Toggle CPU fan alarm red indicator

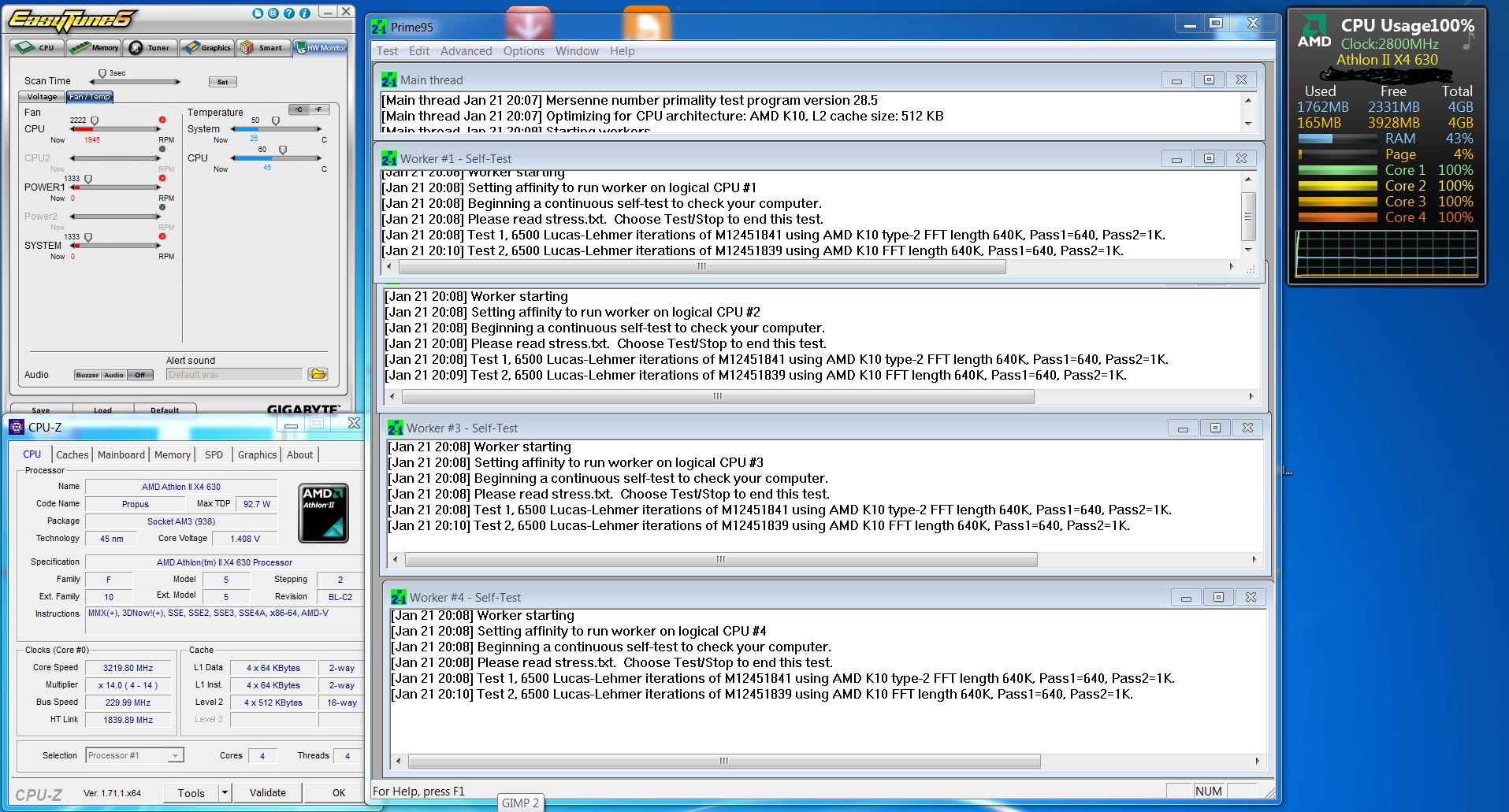[162, 120]
